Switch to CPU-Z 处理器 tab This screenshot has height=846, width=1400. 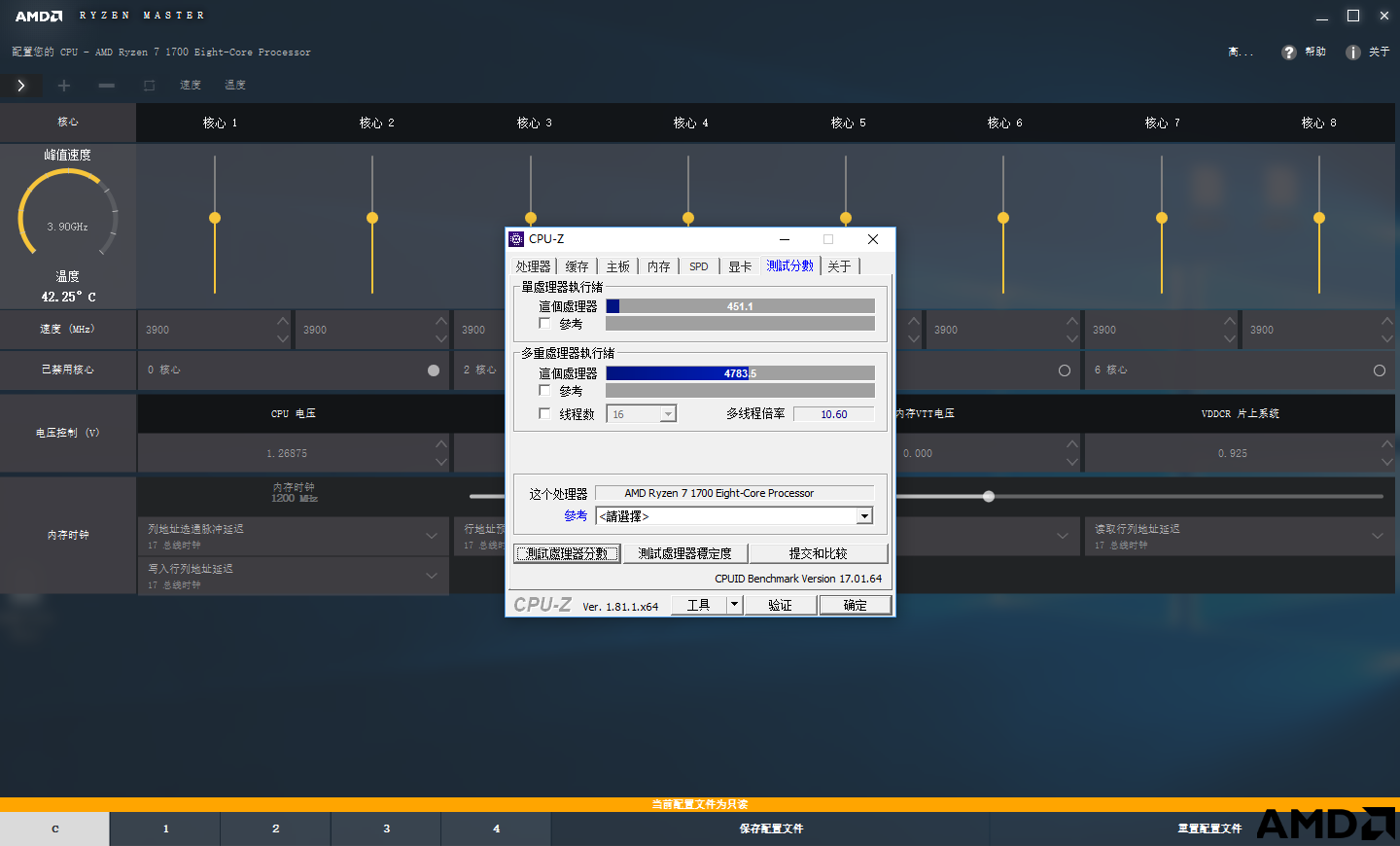pyautogui.click(x=534, y=266)
